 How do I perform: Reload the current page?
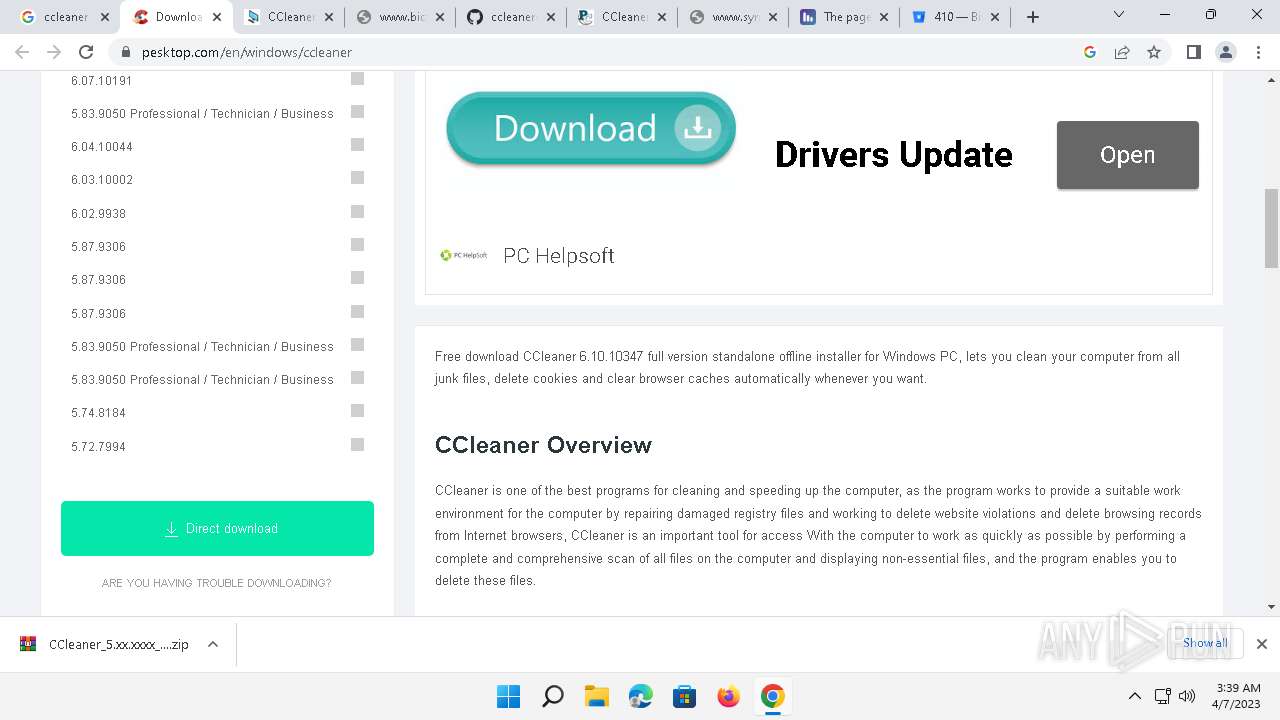tap(86, 52)
